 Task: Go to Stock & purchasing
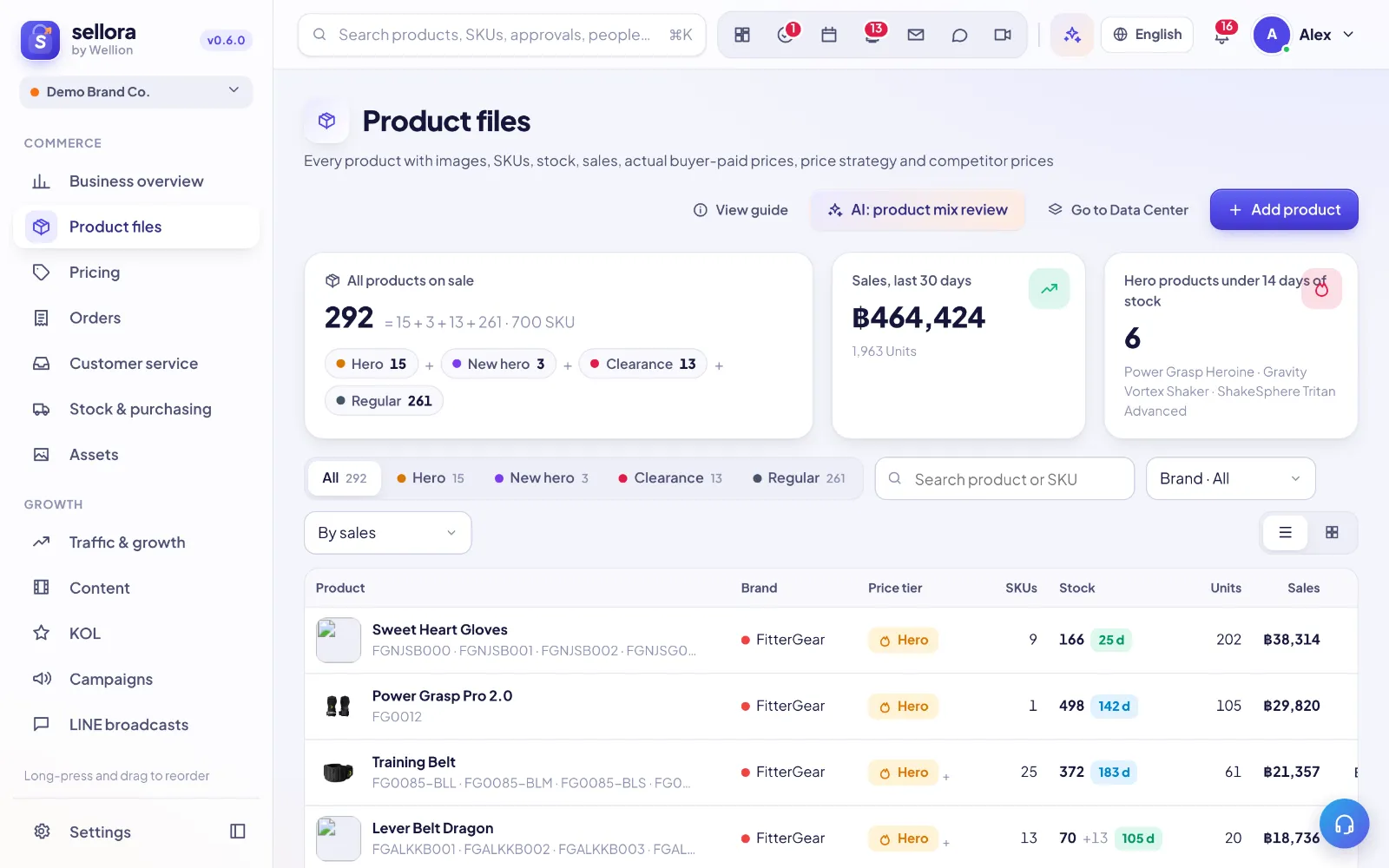(136, 409)
